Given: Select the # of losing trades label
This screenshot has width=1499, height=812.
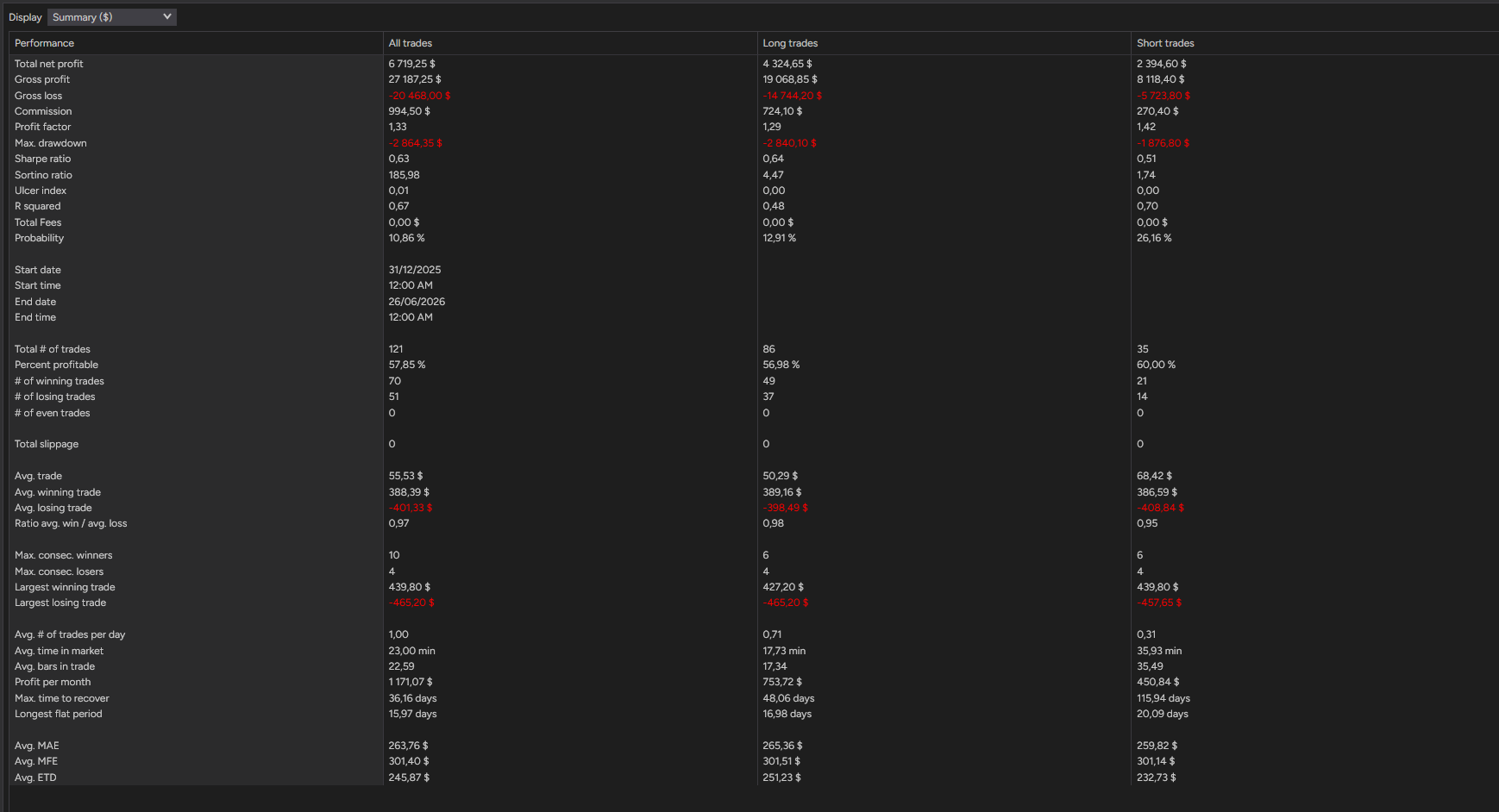Looking at the screenshot, I should click(55, 397).
